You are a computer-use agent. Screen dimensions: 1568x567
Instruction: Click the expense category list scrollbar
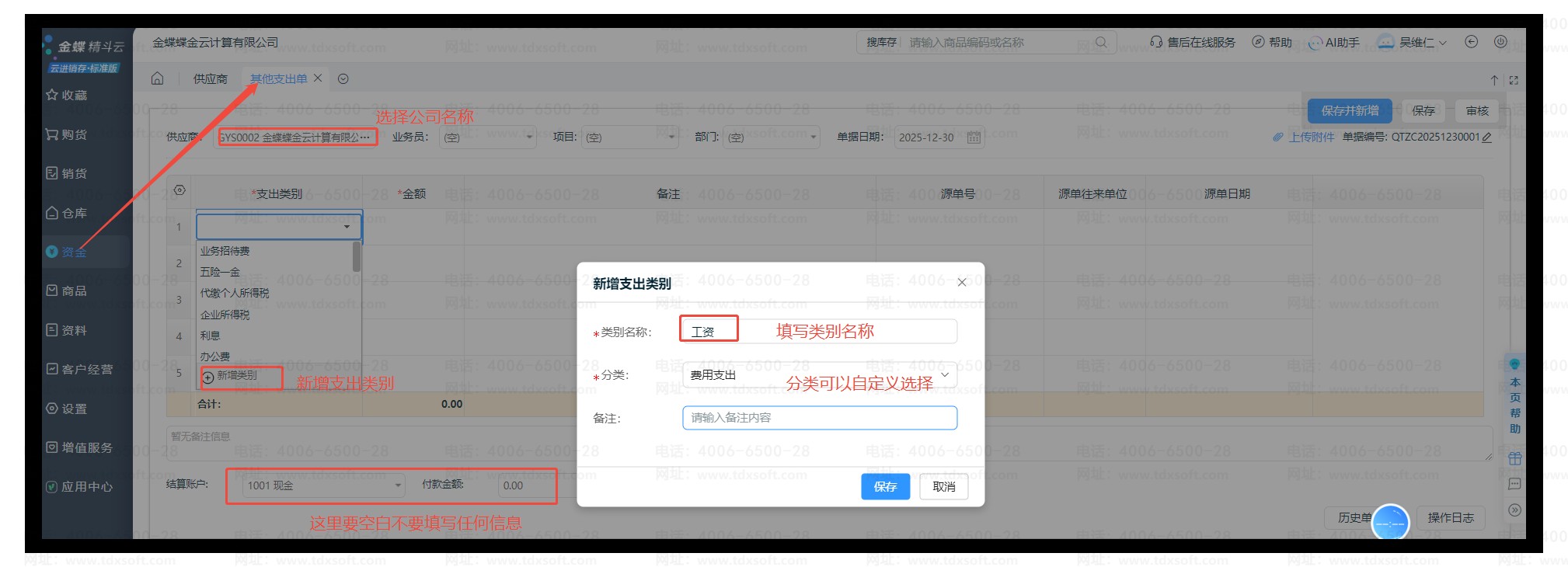(357, 257)
